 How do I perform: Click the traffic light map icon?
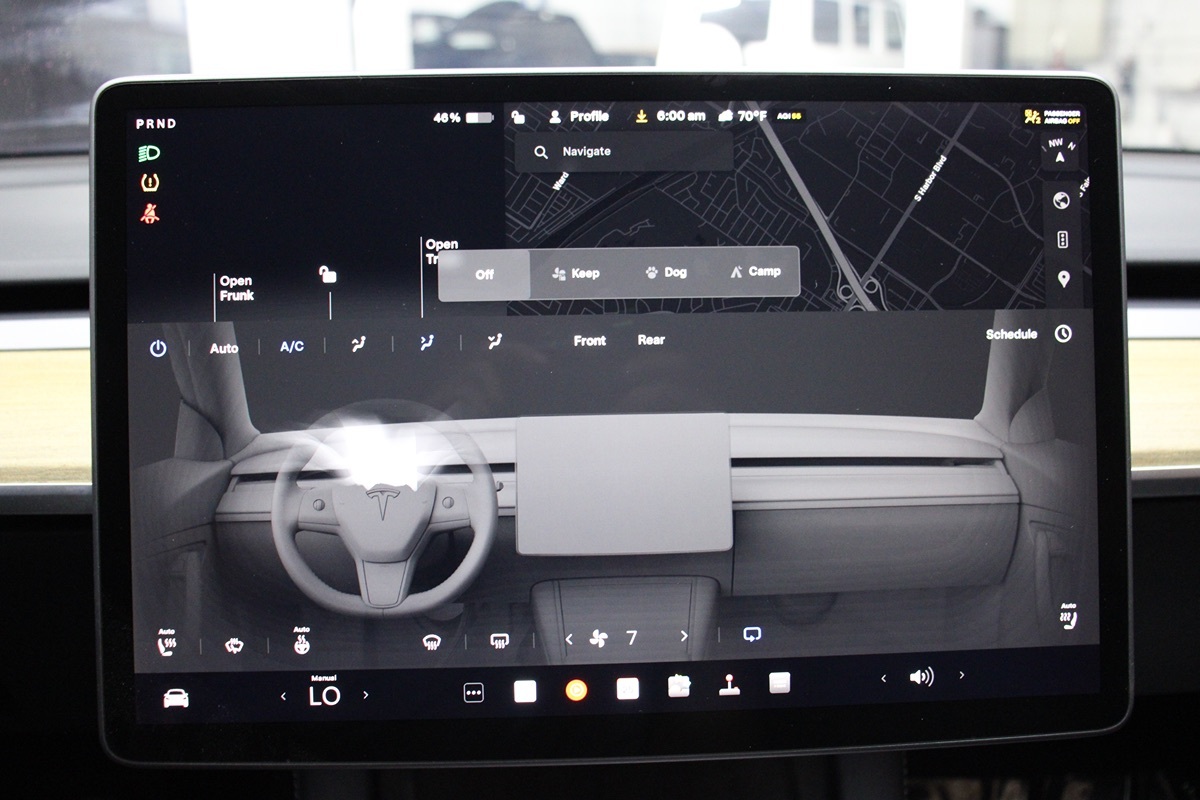(x=1062, y=240)
